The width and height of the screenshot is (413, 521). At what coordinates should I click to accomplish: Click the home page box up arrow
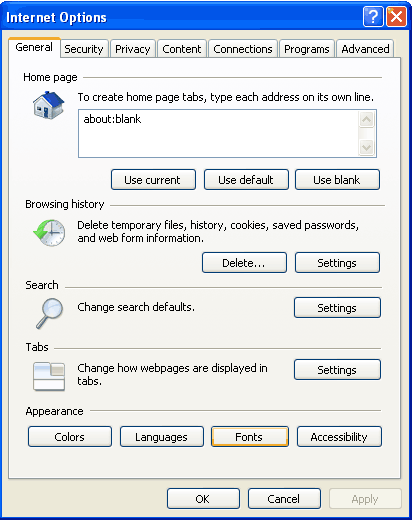pyautogui.click(x=367, y=119)
